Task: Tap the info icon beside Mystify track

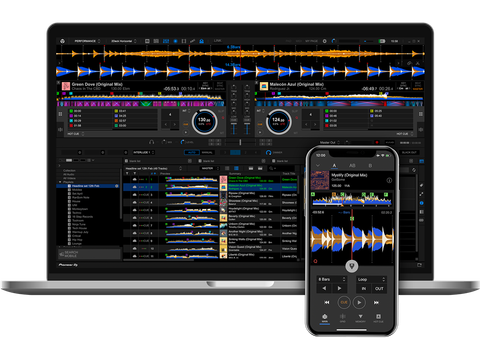Action: point(389,180)
